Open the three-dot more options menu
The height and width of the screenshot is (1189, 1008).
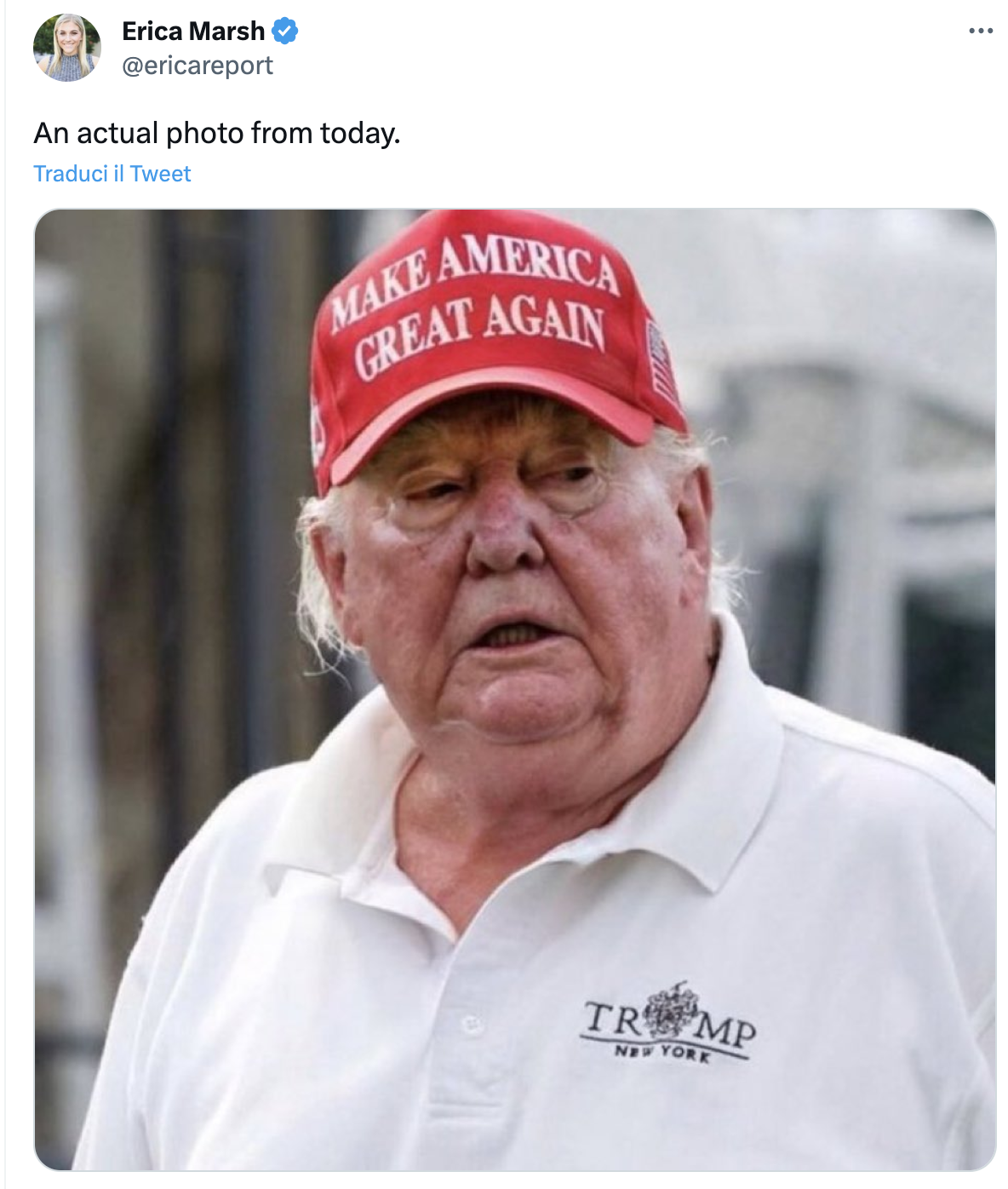click(x=980, y=32)
